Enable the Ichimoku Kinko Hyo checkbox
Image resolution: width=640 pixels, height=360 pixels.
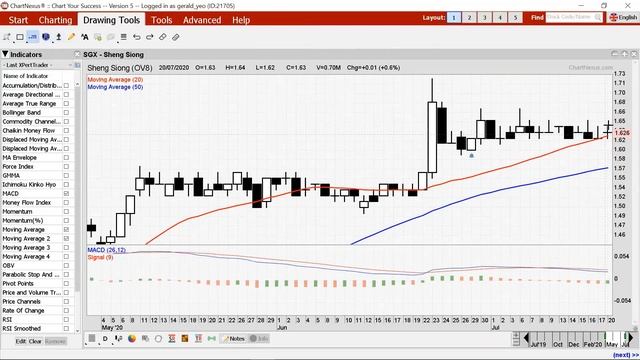66,184
